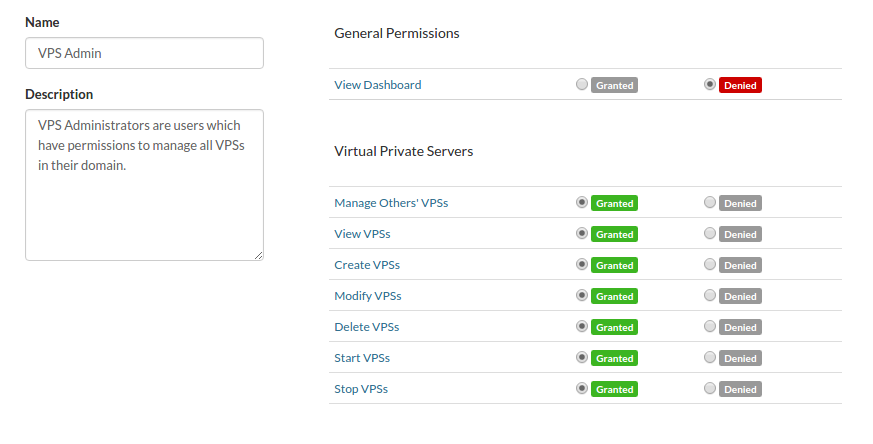Open the Manage Others' VPSs link
This screenshot has width=873, height=444.
[x=391, y=203]
